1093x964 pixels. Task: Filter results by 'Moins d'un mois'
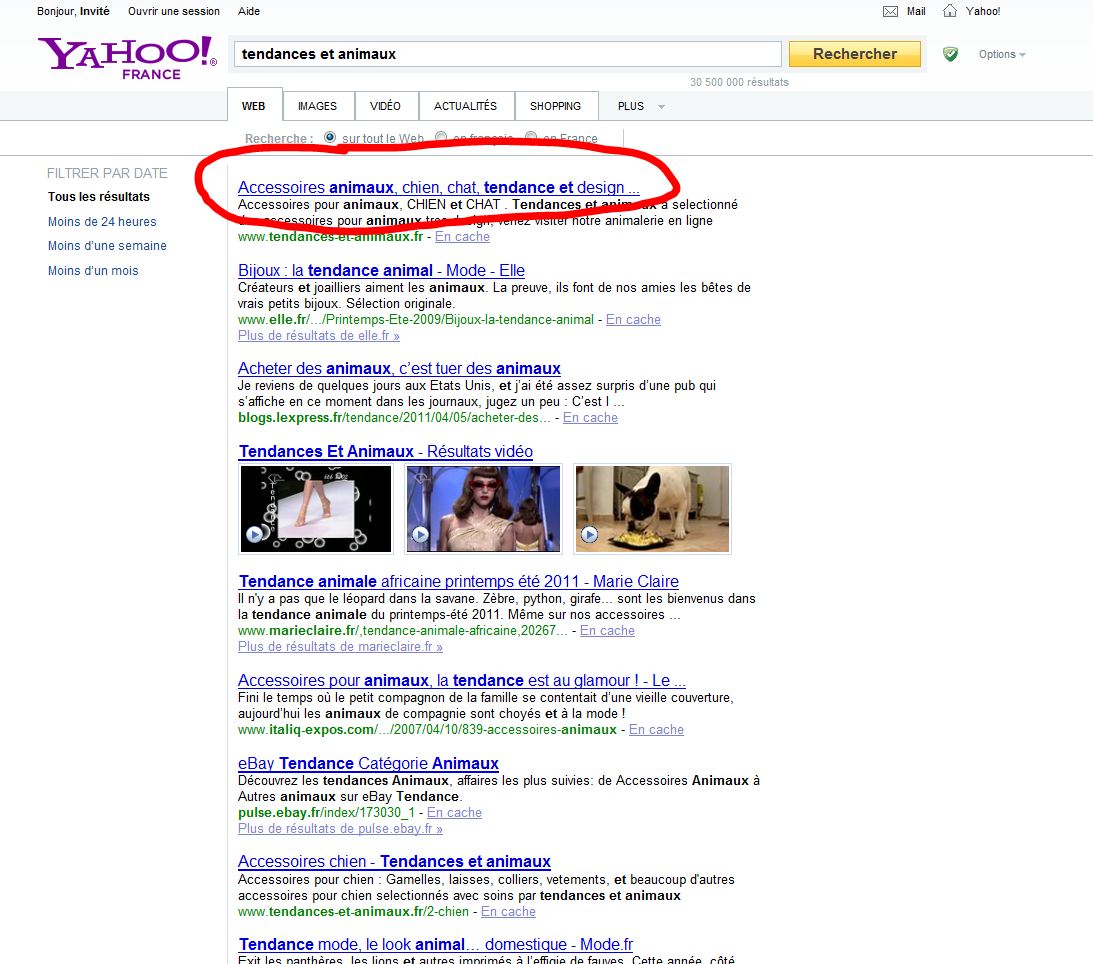93,270
